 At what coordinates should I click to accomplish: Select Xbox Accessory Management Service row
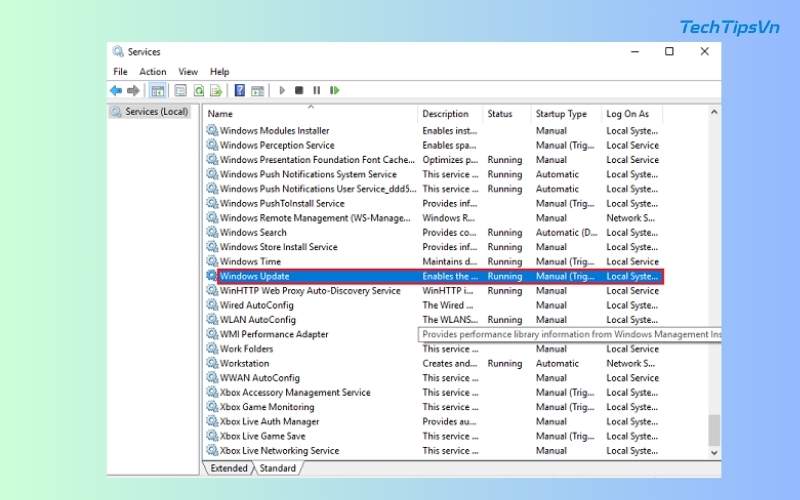pyautogui.click(x=434, y=392)
